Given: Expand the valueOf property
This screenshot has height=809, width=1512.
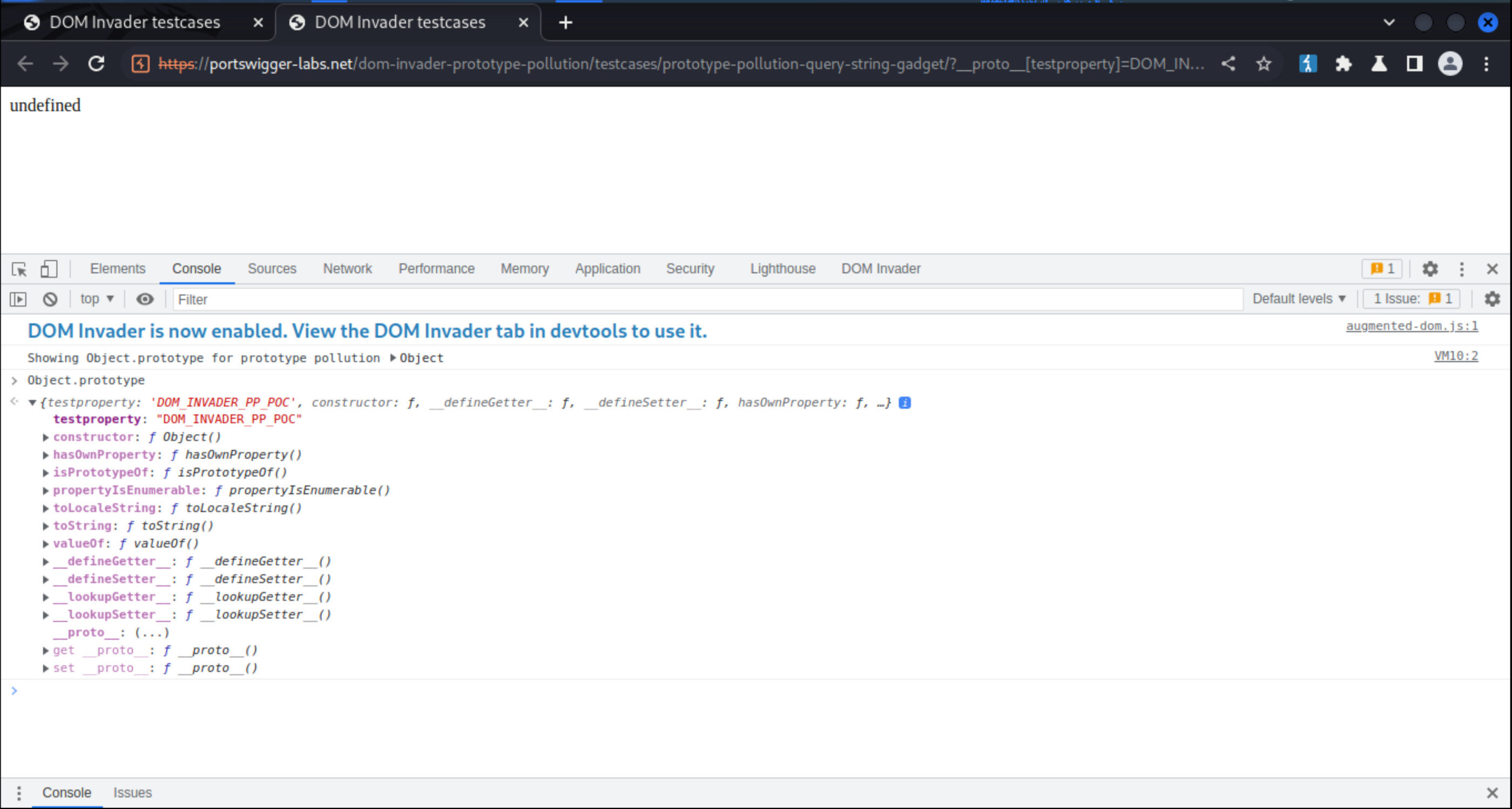Looking at the screenshot, I should click(x=45, y=544).
